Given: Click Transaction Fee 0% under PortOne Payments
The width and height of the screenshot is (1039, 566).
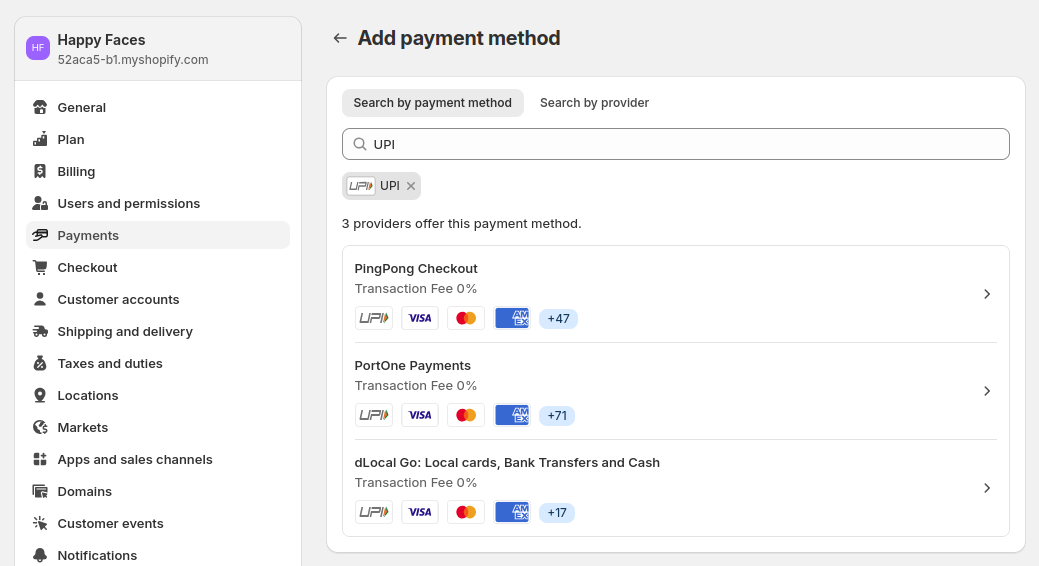Looking at the screenshot, I should (x=416, y=386).
